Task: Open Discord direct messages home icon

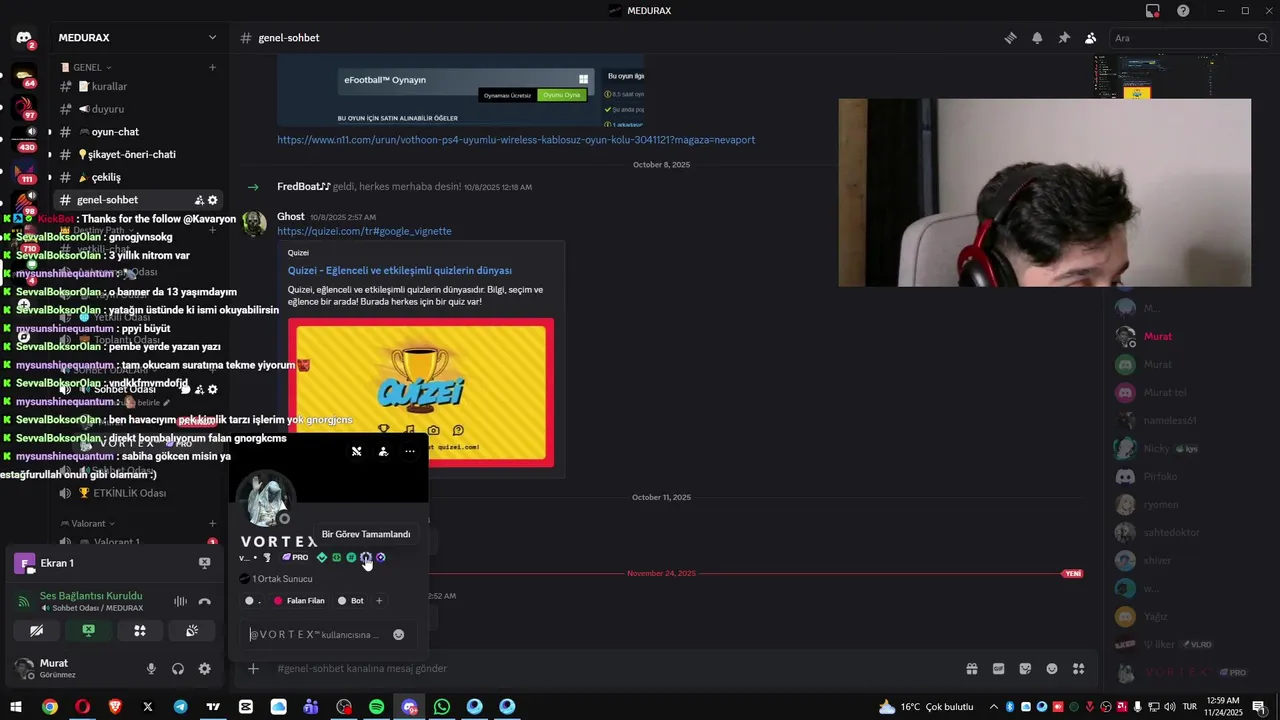Action: click(24, 38)
